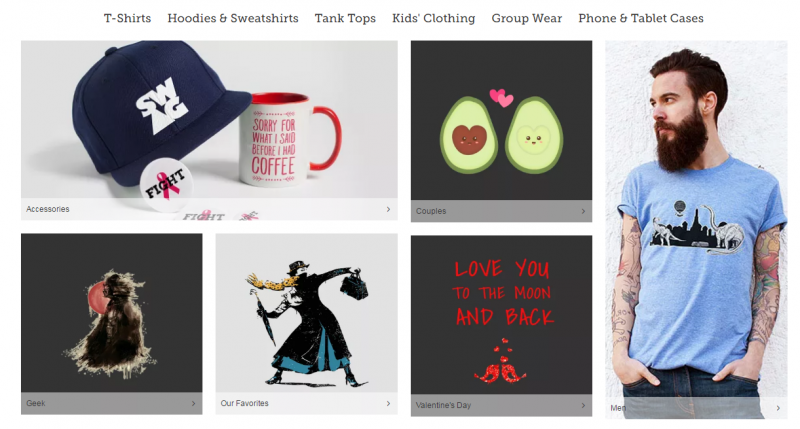Image resolution: width=800 pixels, height=429 pixels.
Task: Open the Accessories label link
Action: pyautogui.click(x=47, y=209)
